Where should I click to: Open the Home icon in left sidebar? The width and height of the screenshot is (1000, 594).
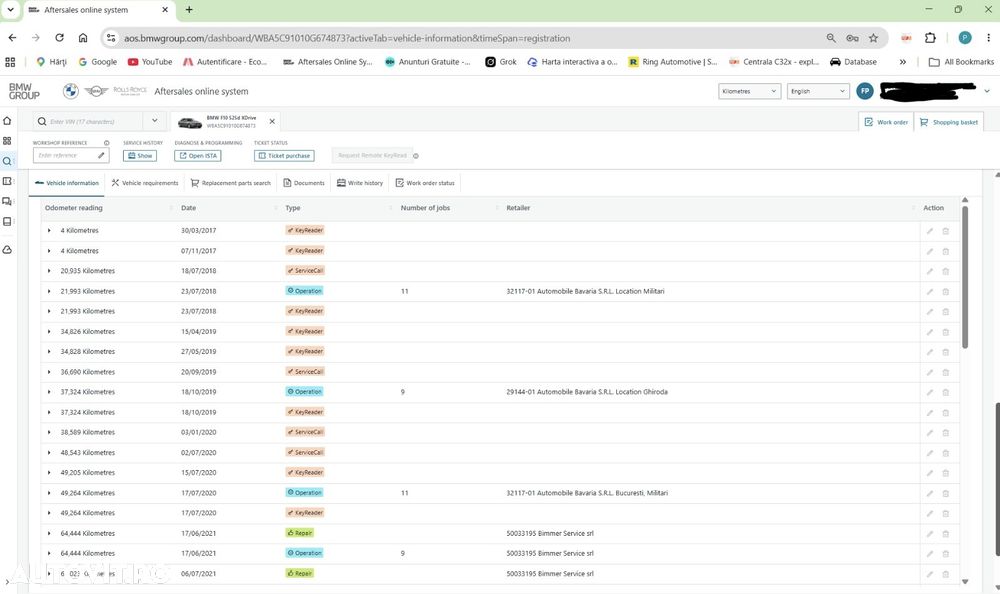7,121
